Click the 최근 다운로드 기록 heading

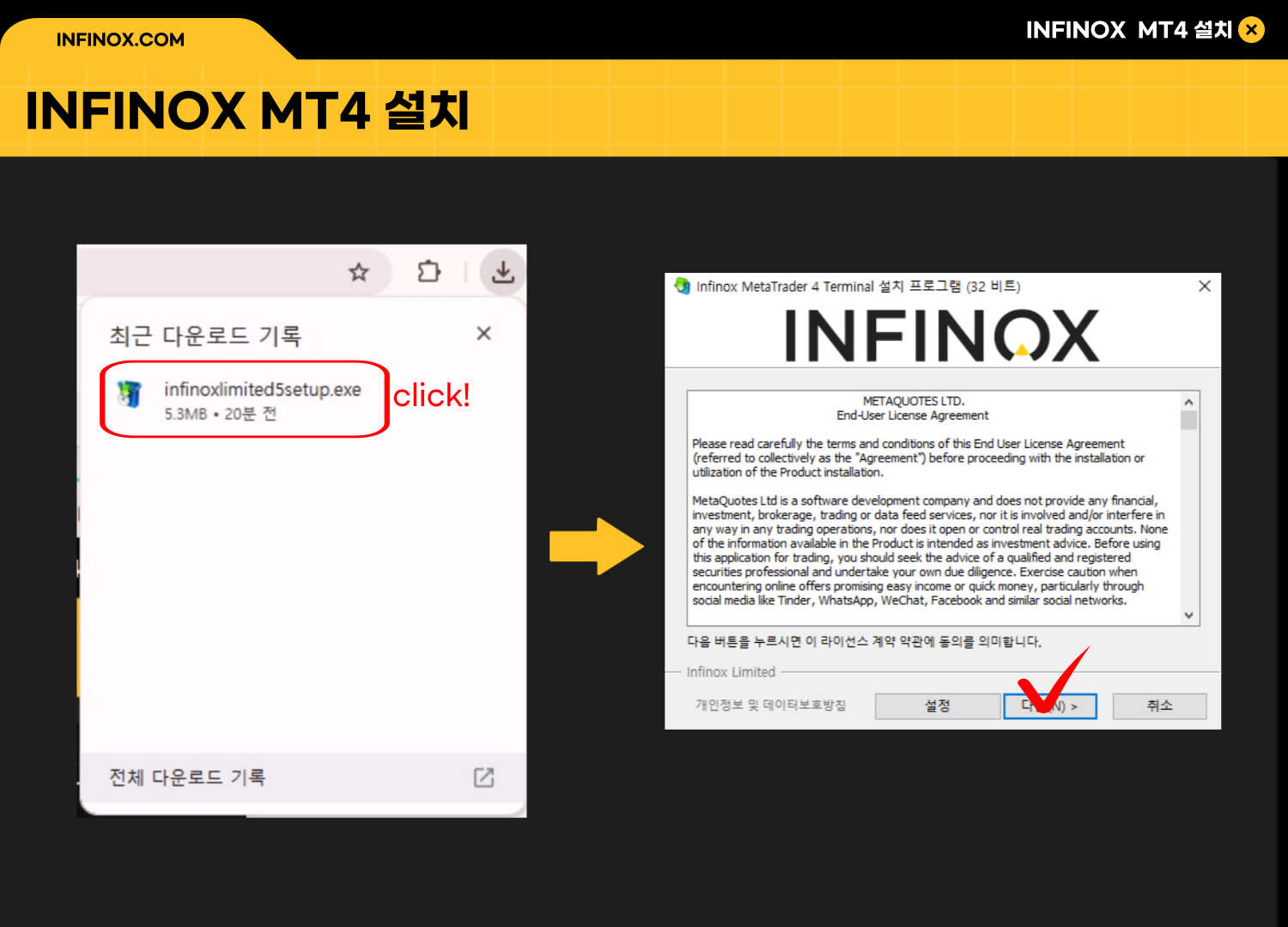tap(205, 336)
